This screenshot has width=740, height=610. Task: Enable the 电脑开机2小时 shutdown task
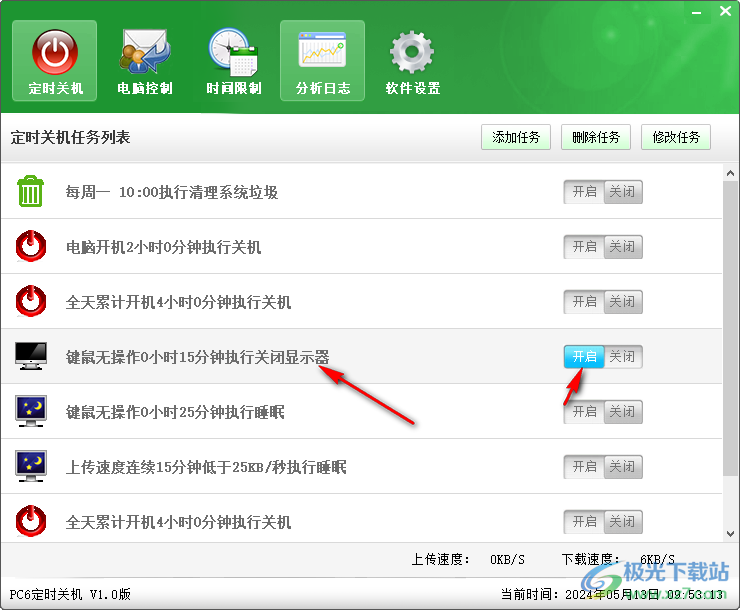[x=584, y=247]
